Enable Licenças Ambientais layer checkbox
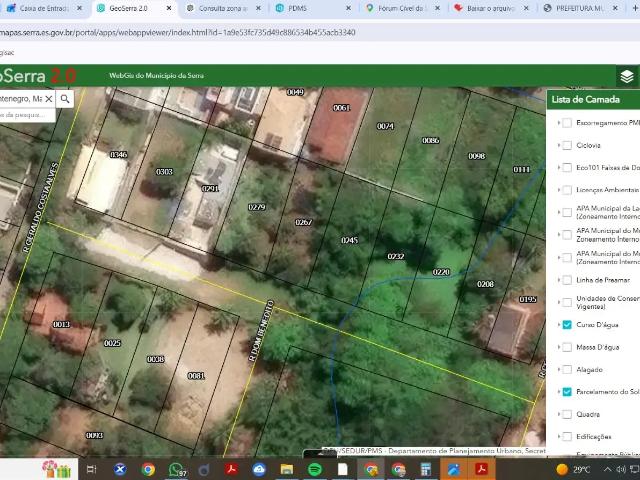The width and height of the screenshot is (640, 480). click(567, 190)
